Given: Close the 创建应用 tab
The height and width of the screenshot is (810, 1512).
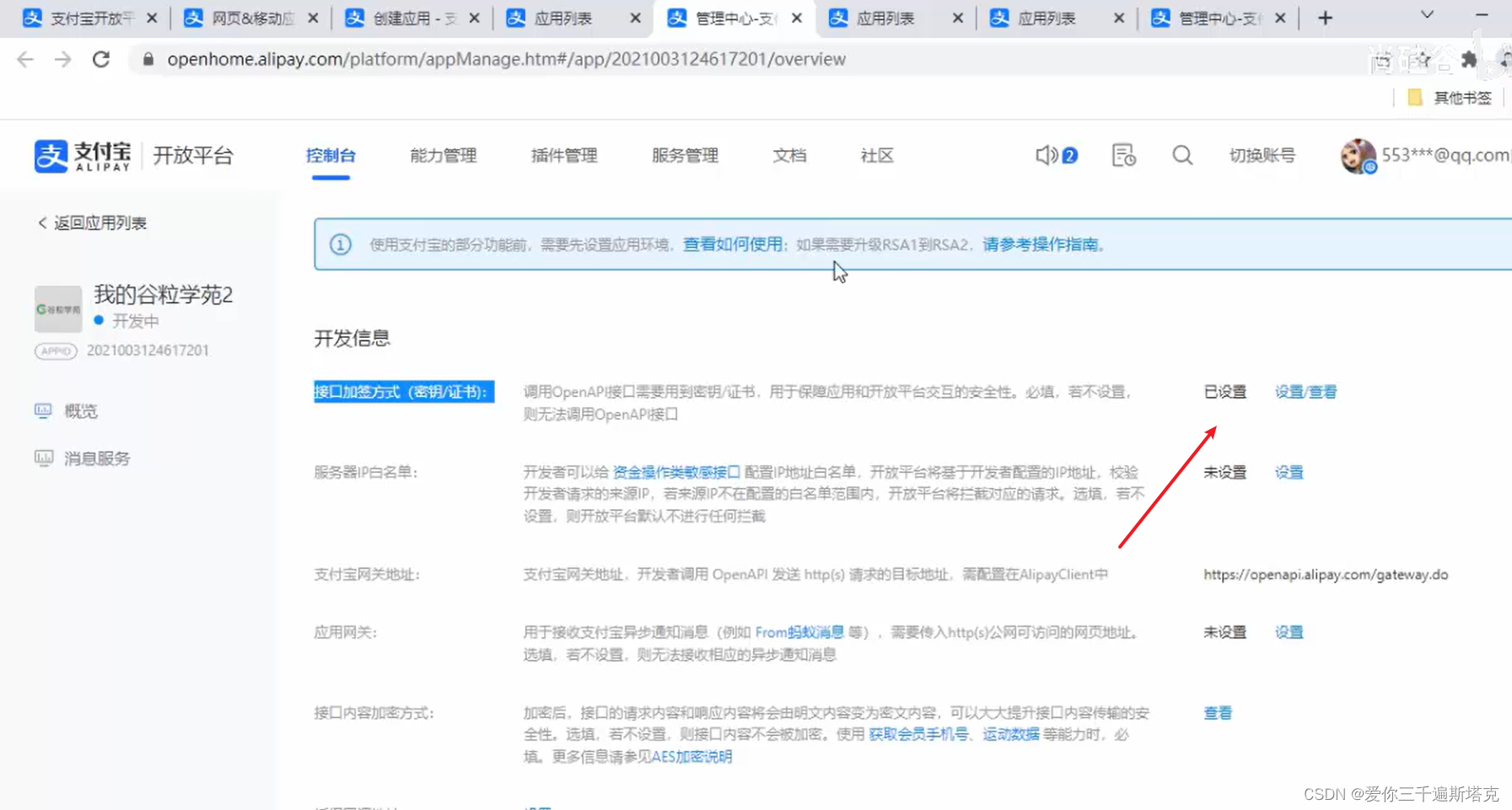Looking at the screenshot, I should [474, 18].
